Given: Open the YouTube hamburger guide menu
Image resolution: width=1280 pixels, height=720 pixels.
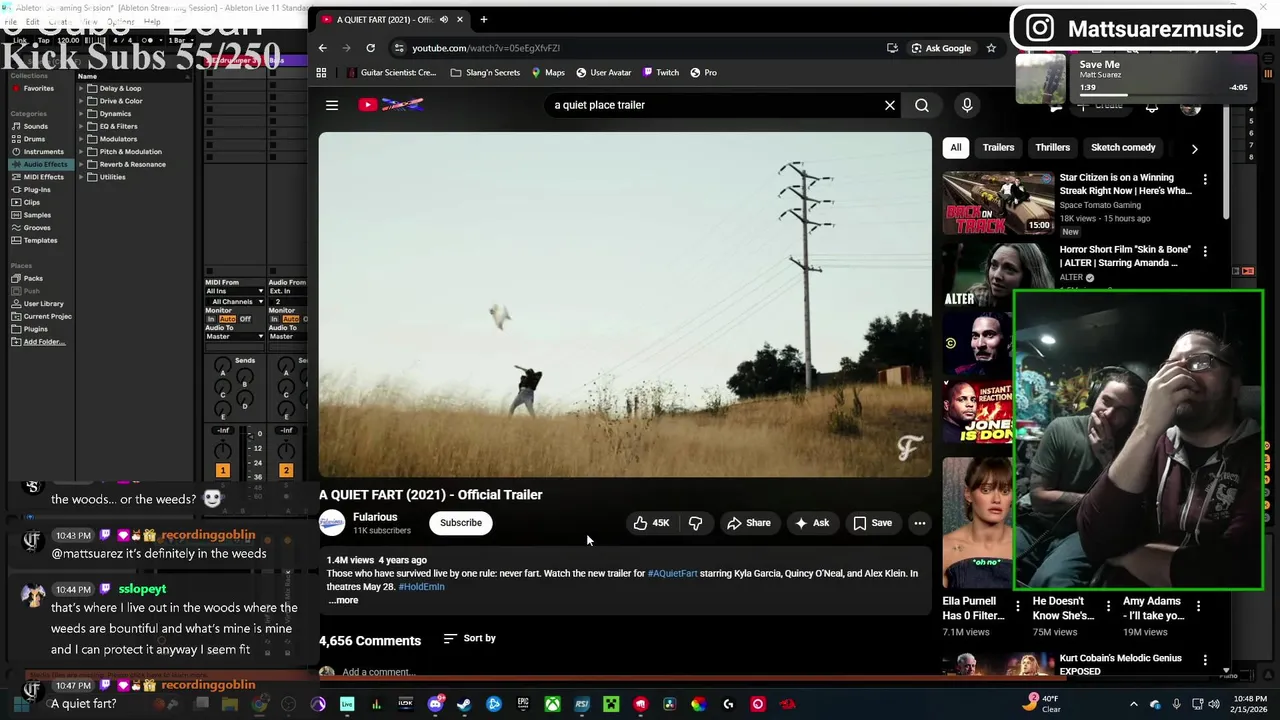Looking at the screenshot, I should tap(332, 105).
